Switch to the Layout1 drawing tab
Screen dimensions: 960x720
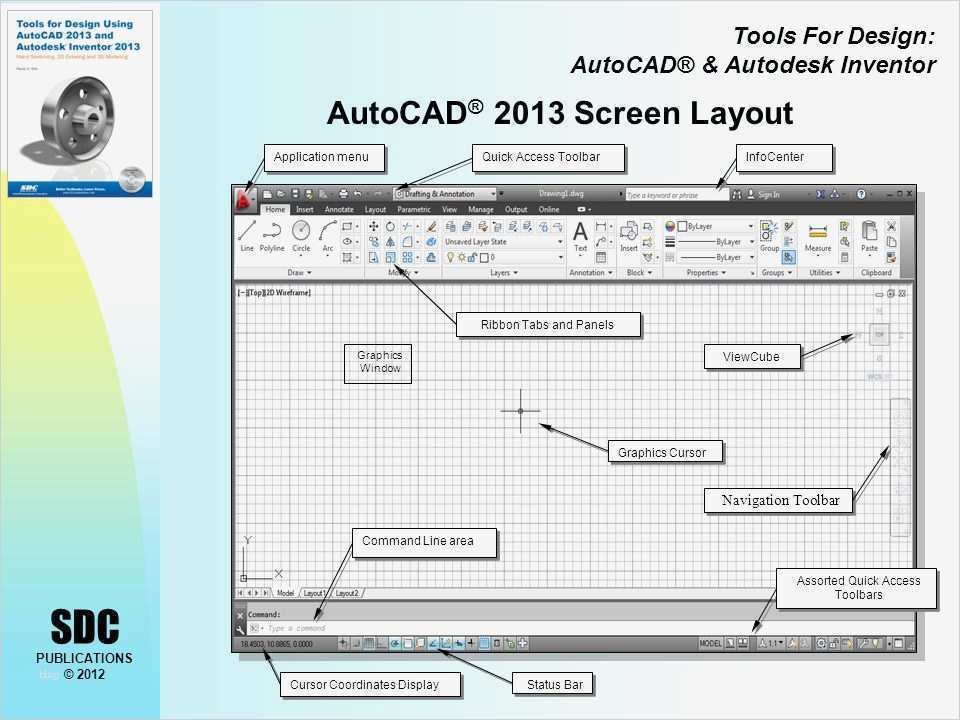(313, 593)
